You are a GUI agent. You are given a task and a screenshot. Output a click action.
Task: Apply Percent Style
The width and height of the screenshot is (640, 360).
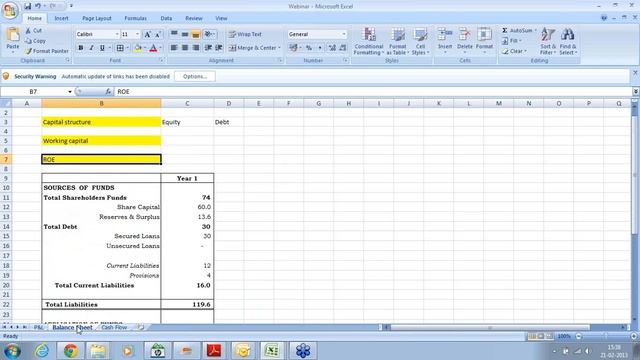[309, 48]
